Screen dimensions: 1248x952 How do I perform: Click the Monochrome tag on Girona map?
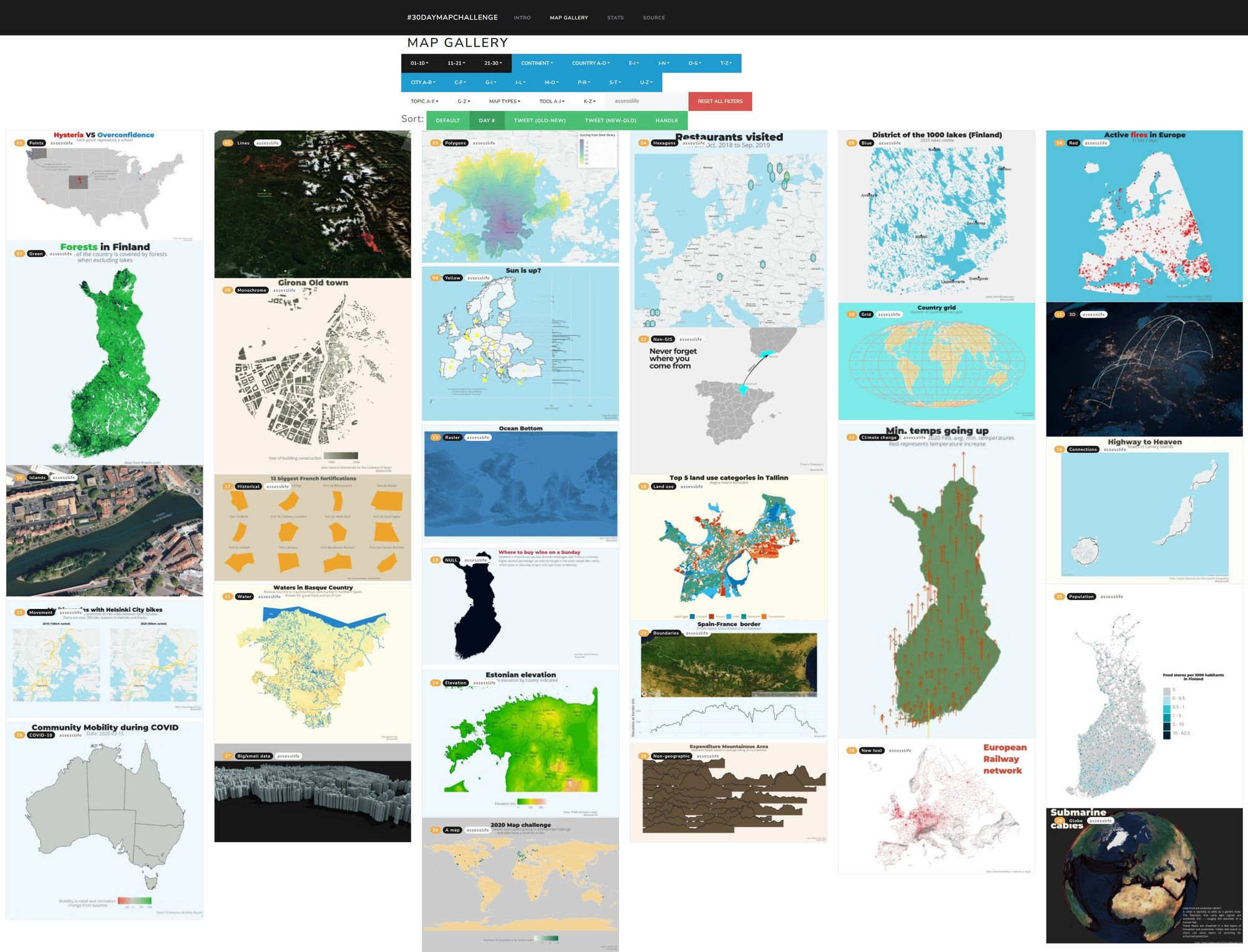coord(251,290)
